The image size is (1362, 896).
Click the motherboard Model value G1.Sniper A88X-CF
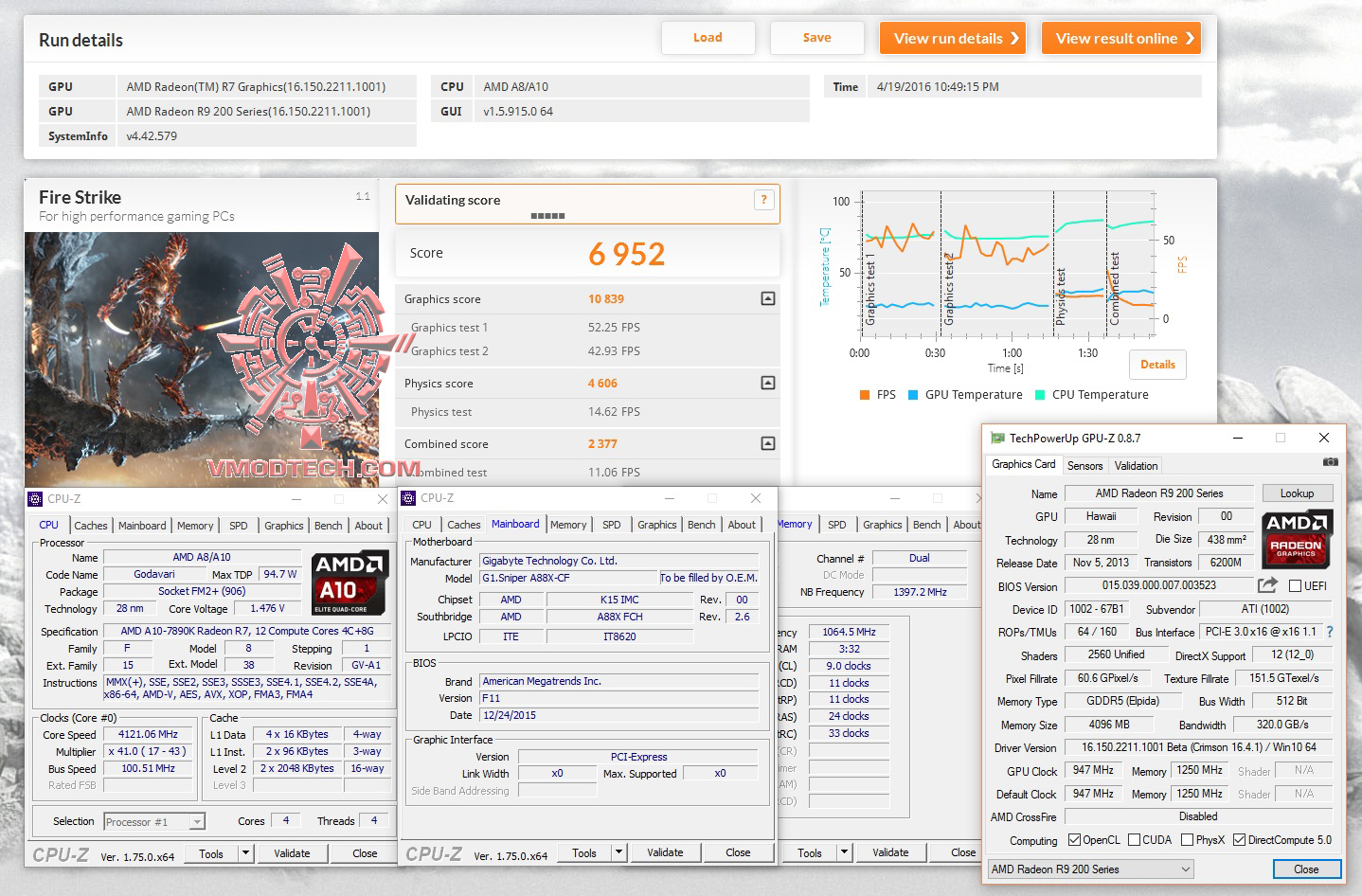click(569, 578)
